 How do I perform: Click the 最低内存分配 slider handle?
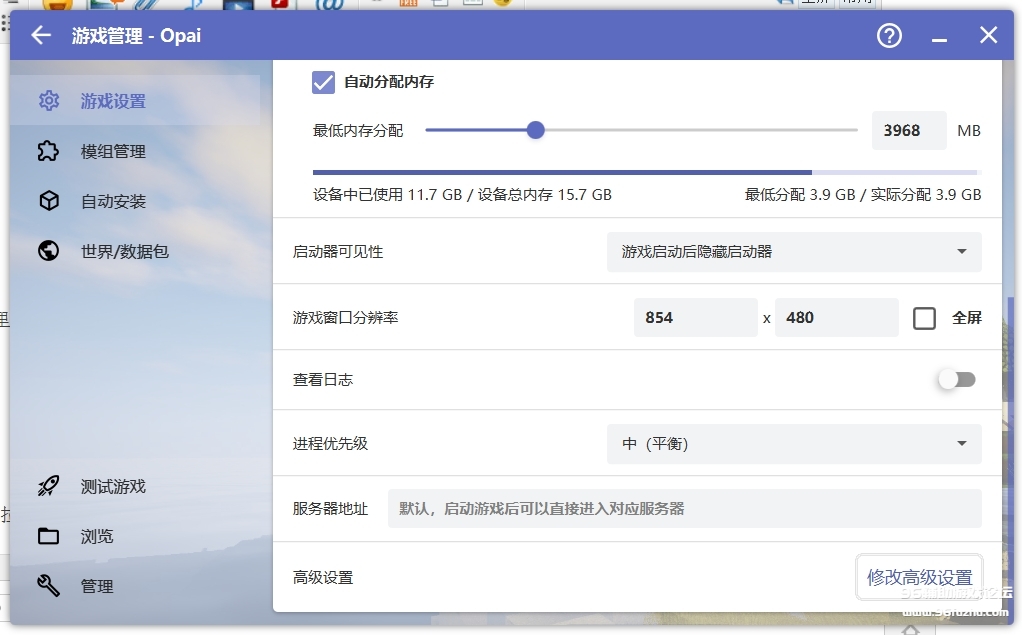click(535, 130)
